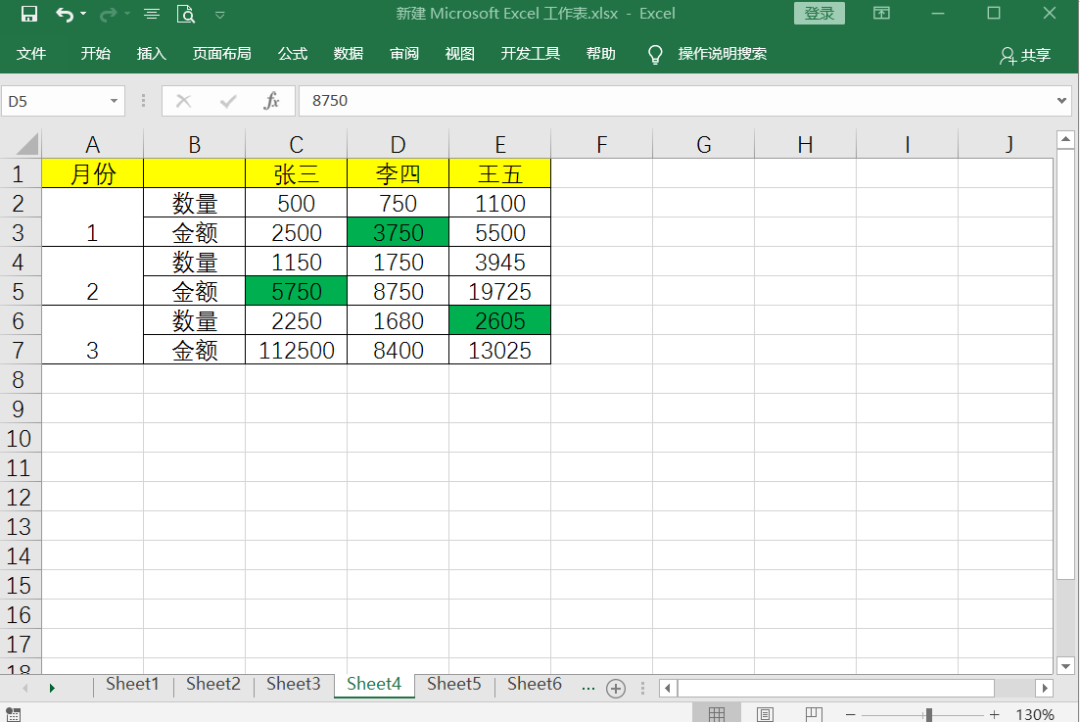This screenshot has height=722, width=1080.
Task: Select the green cell with 2605
Action: [500, 320]
